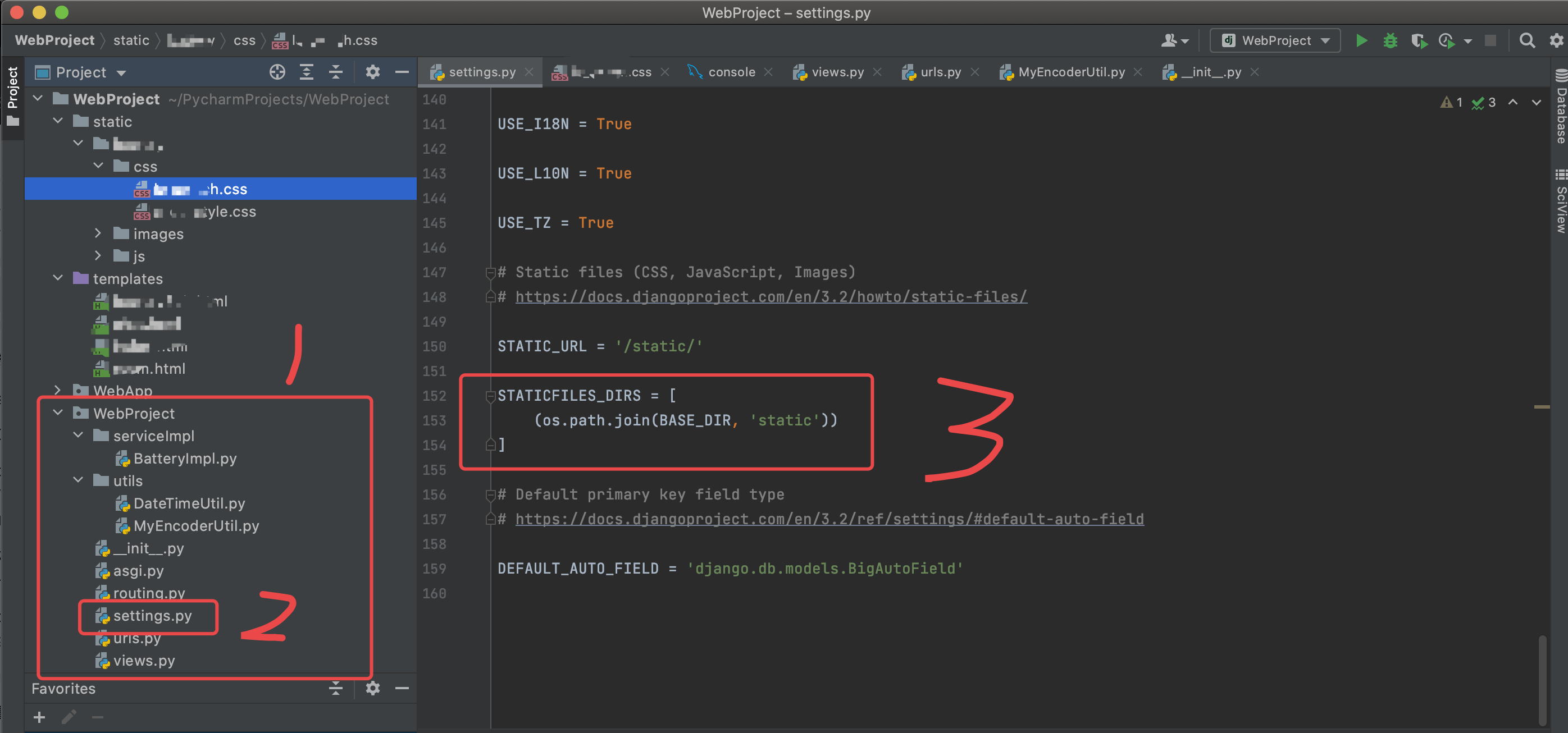Screen dimensions: 1568x733
Task: Click Collapse All in Project panel
Action: pos(335,72)
